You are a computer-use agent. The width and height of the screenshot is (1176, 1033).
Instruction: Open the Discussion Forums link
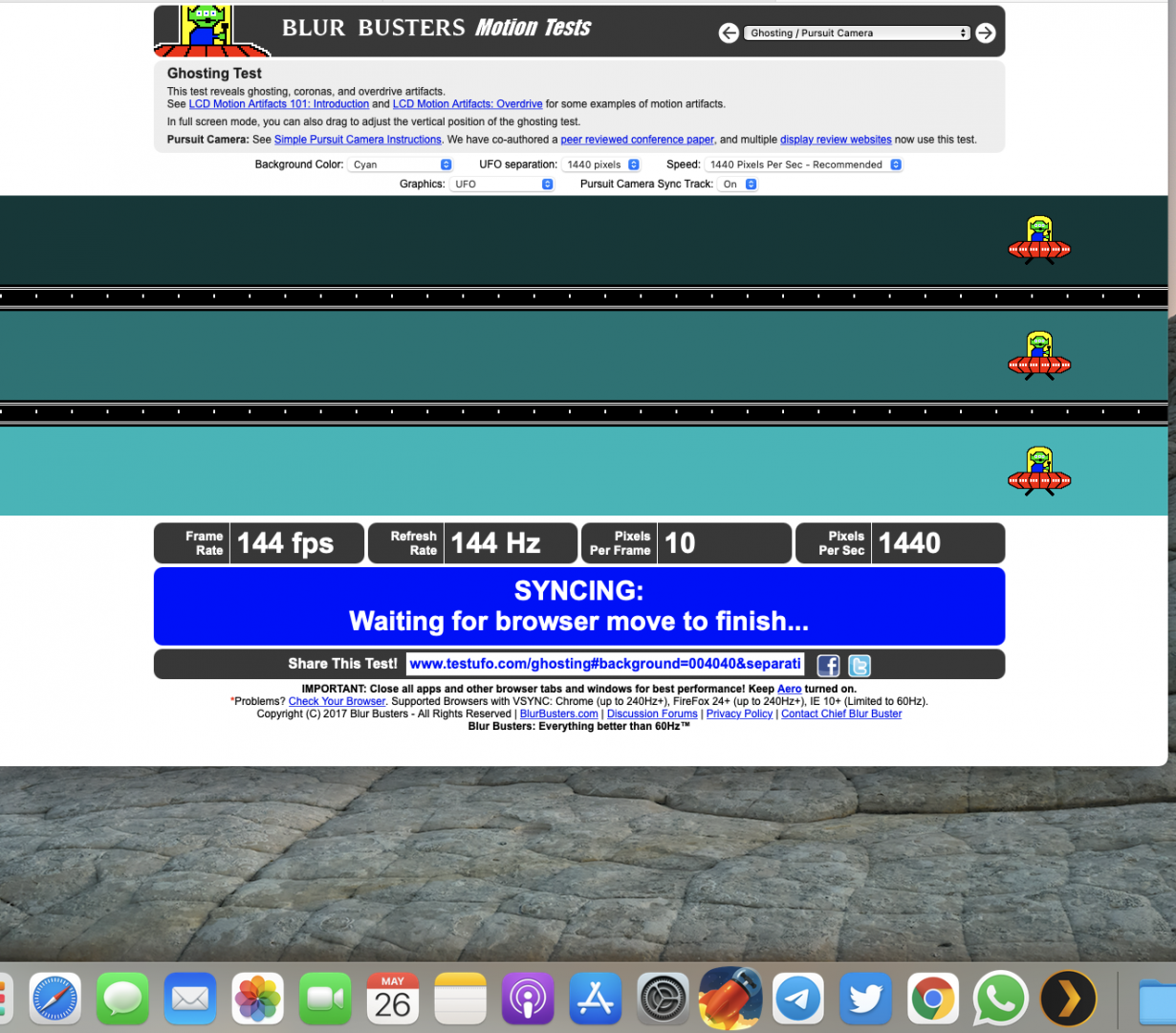652,714
